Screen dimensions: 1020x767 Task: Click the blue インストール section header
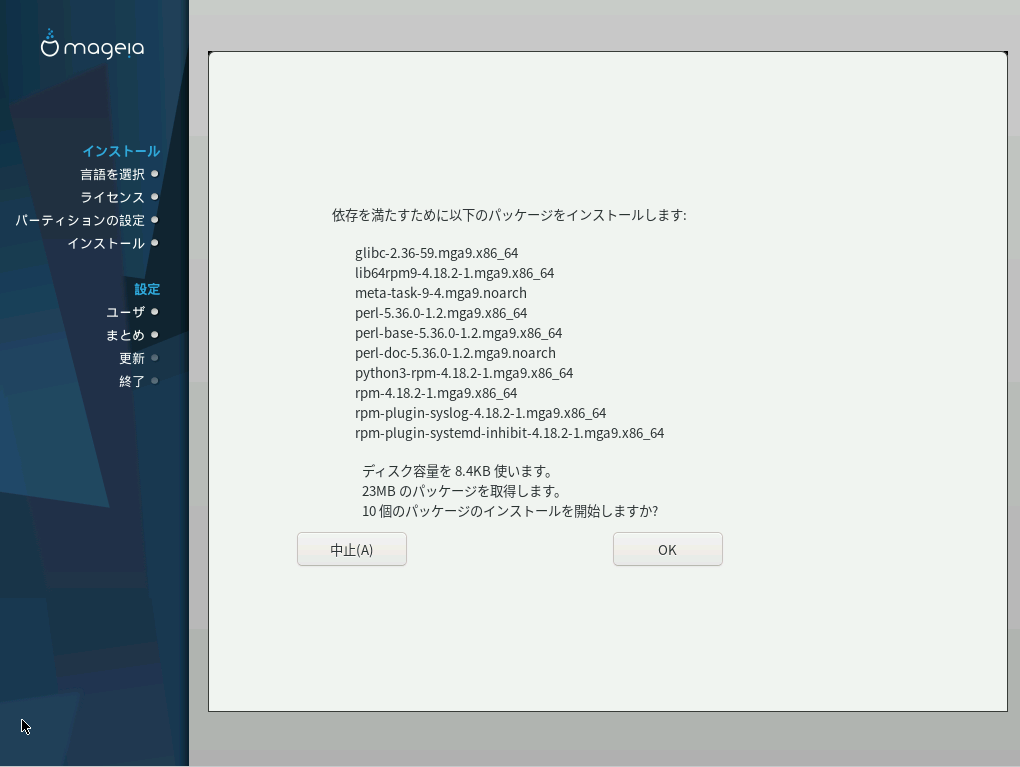[x=121, y=151]
